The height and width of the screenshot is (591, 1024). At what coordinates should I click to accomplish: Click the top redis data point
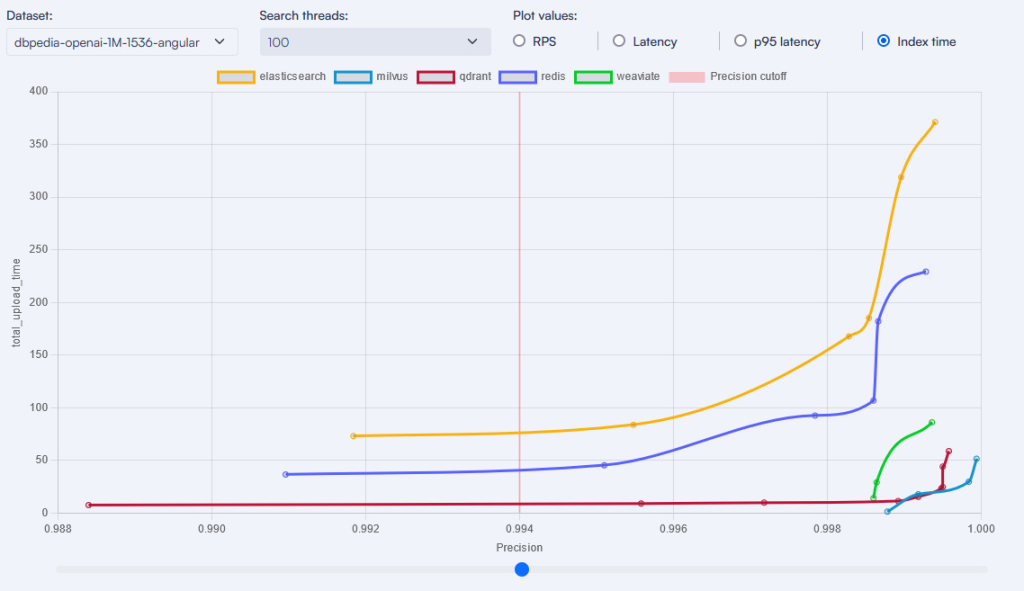click(x=926, y=272)
